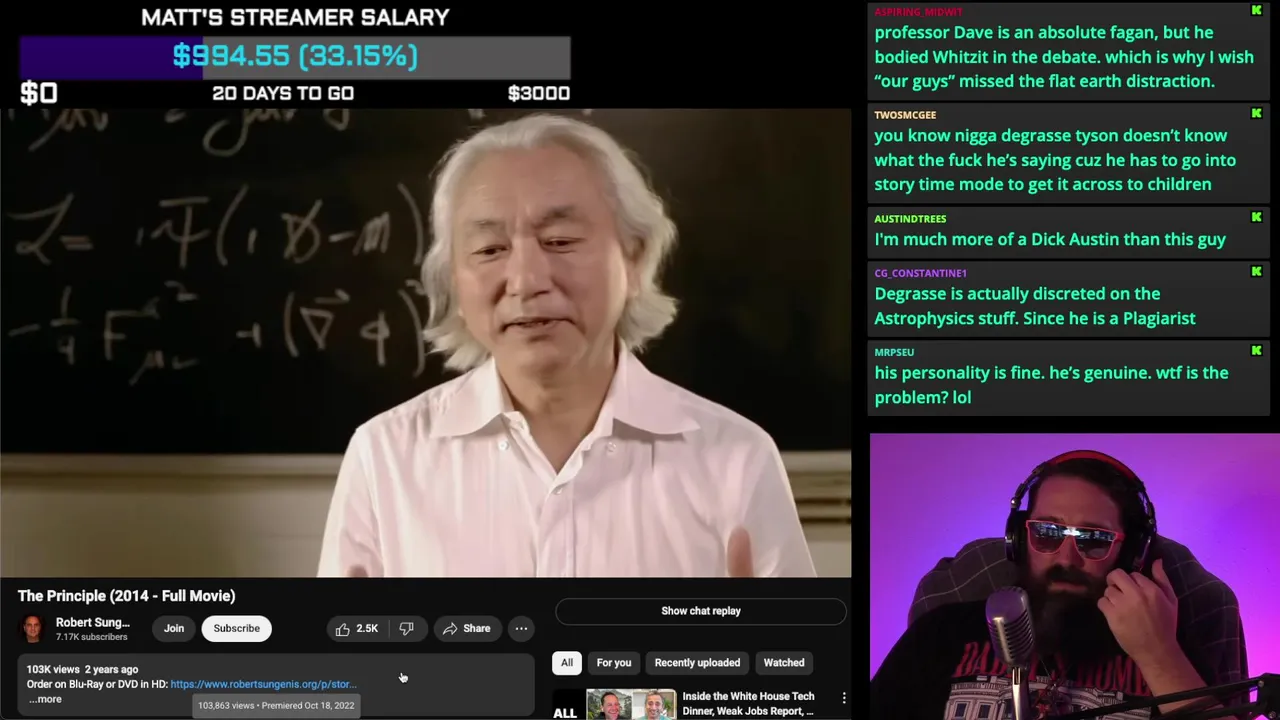
Task: Click the 20 DAYS TO GO text
Action: click(283, 93)
